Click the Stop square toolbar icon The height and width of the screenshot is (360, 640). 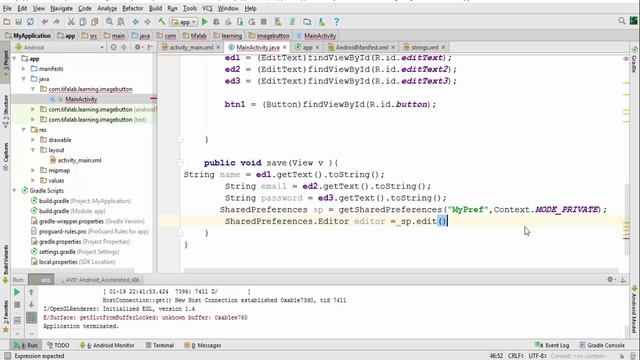click(264, 22)
